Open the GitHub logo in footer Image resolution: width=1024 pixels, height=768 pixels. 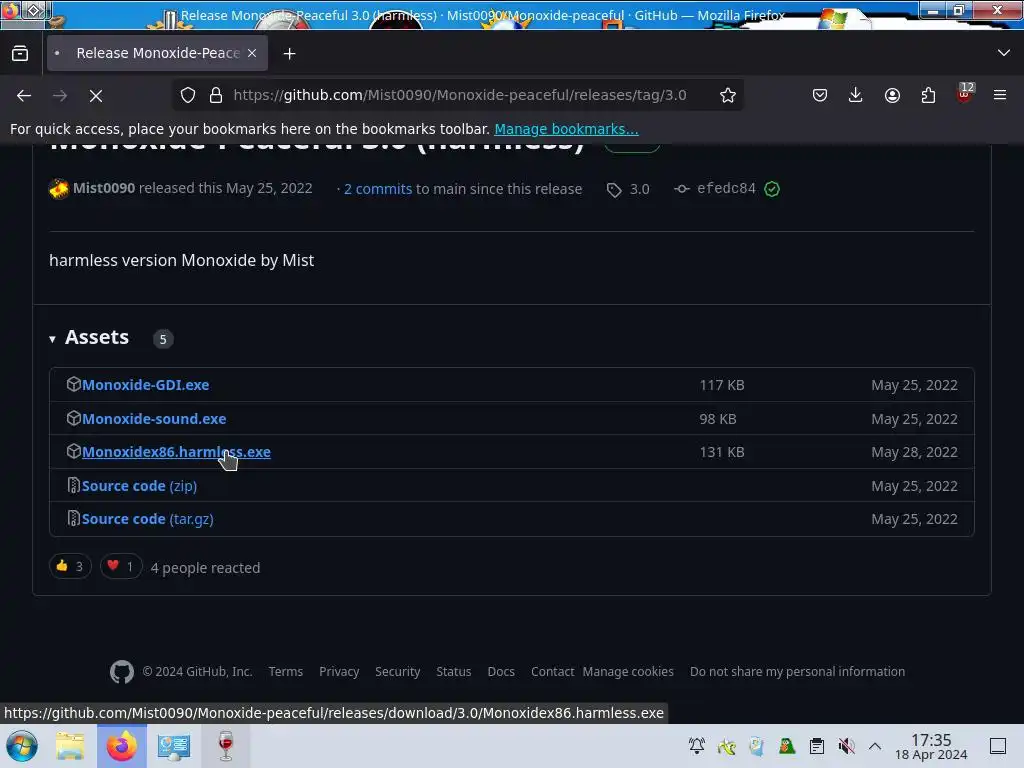tap(121, 671)
